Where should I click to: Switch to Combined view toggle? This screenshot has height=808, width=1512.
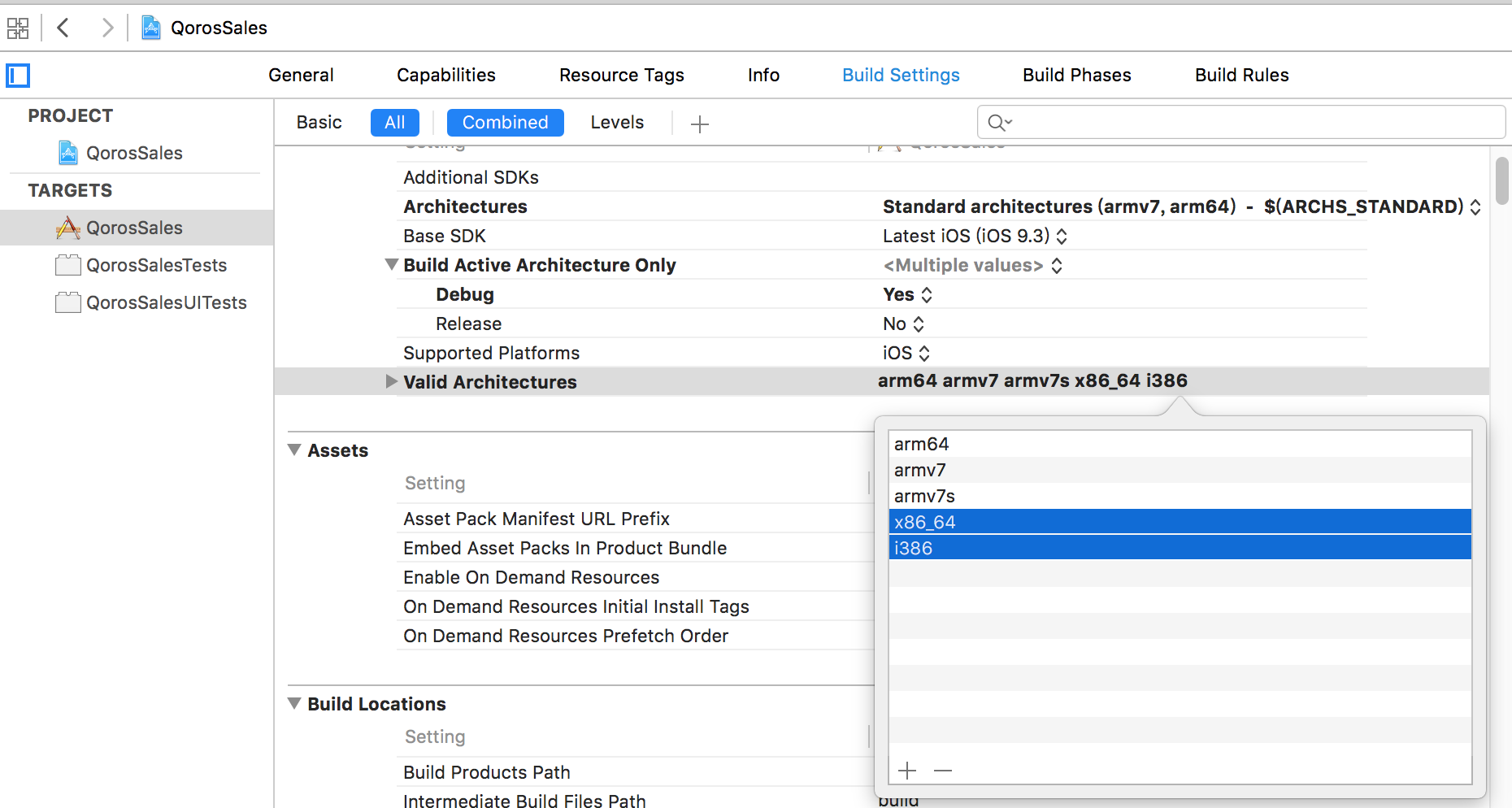tap(505, 123)
